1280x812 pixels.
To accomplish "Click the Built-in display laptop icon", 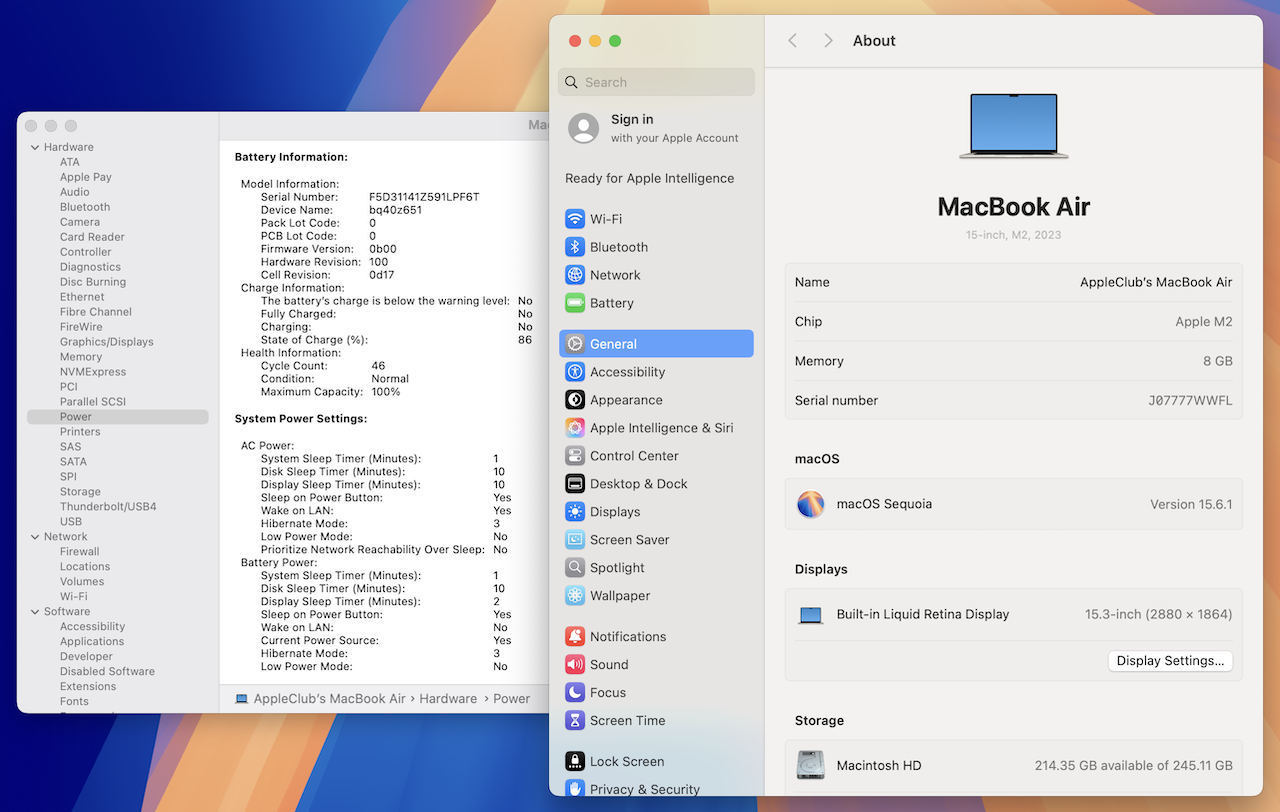I will [811, 615].
